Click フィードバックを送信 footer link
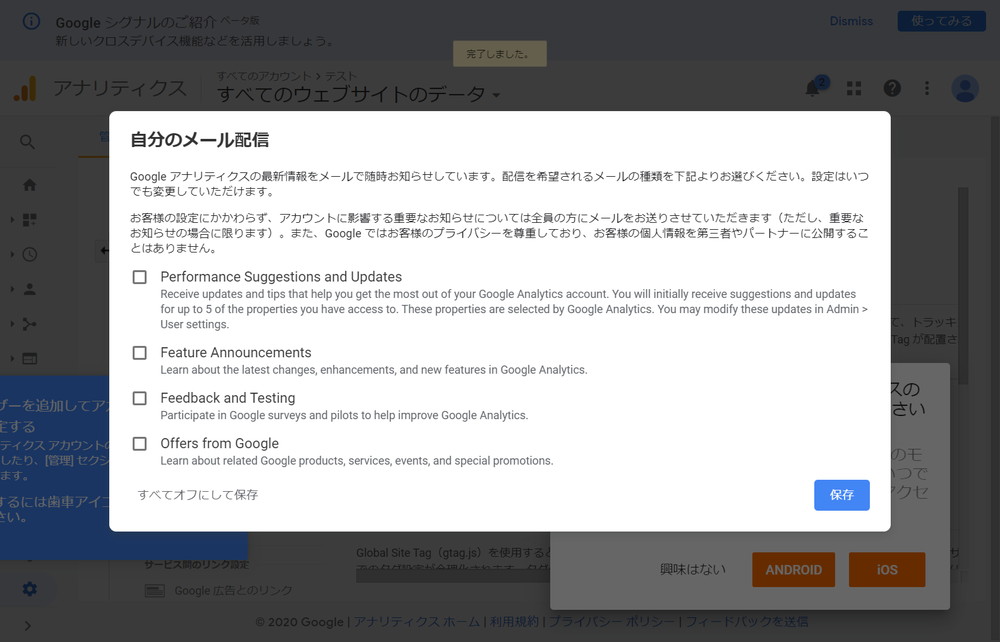 coord(746,622)
